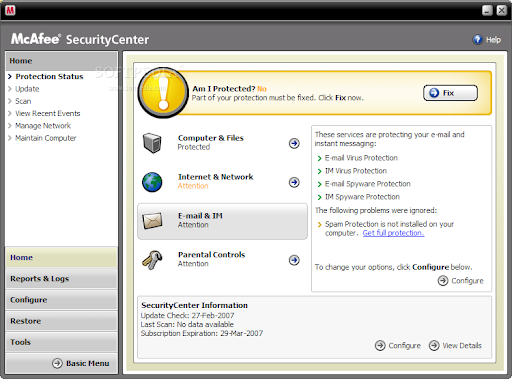The height and width of the screenshot is (379, 512).
Task: Click Subscription Expiration: 29-Mar-2007 line
Action: pyautogui.click(x=202, y=333)
